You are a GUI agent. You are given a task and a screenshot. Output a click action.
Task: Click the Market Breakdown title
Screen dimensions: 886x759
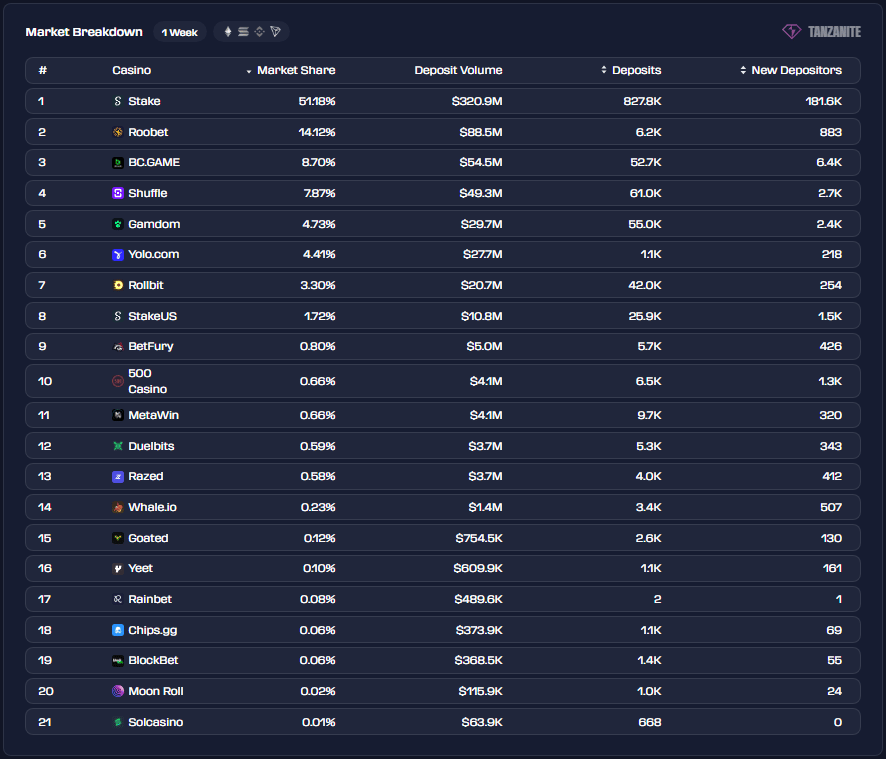(x=84, y=32)
